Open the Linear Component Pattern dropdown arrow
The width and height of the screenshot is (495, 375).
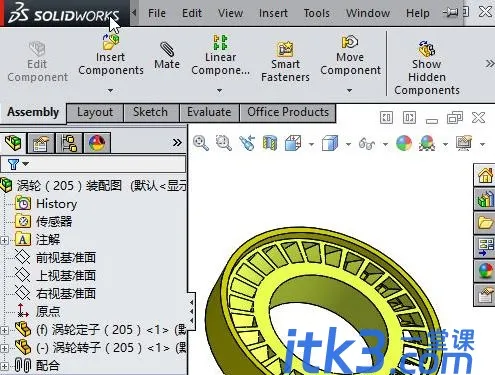219,90
